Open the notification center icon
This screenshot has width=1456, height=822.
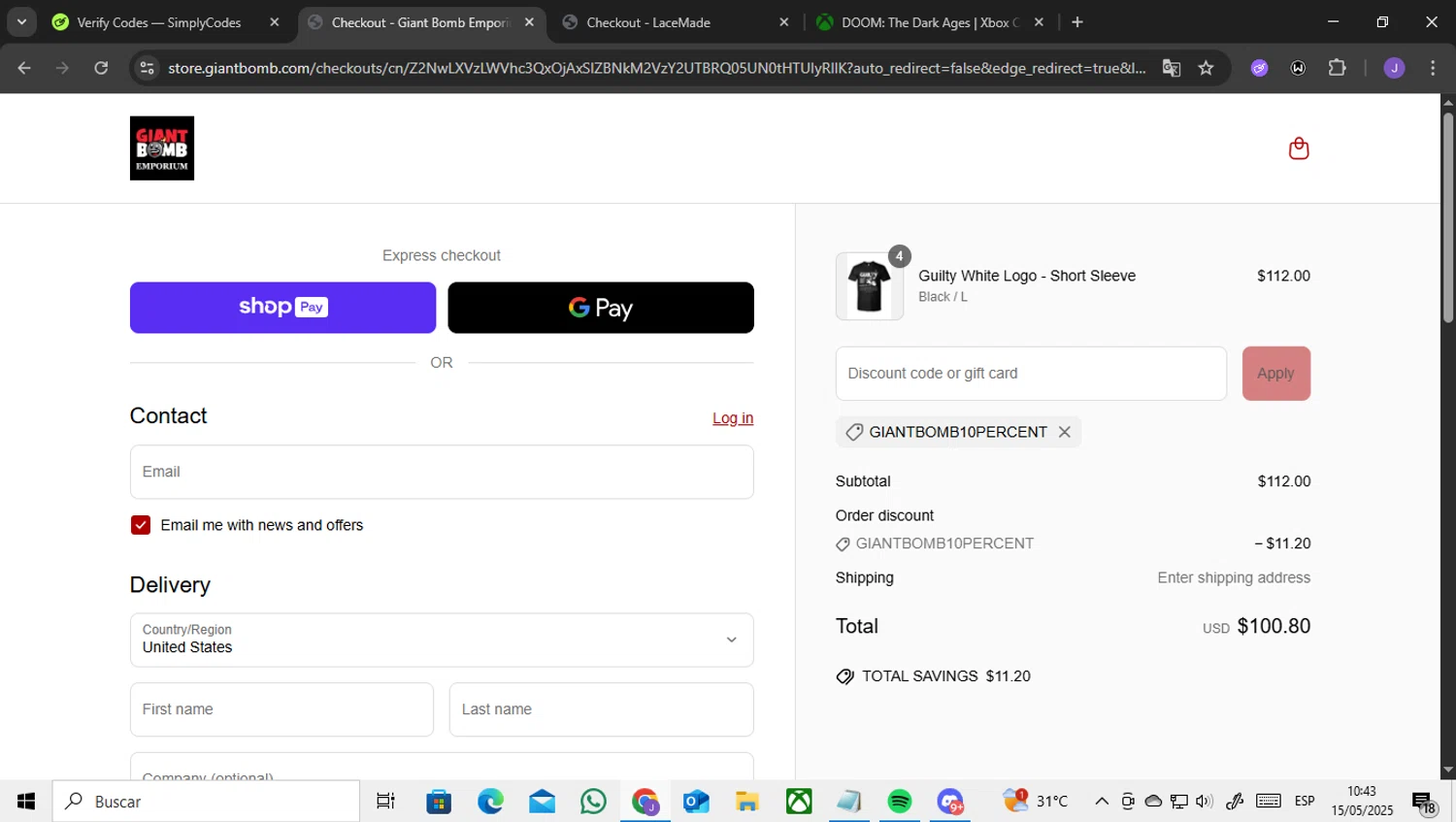point(1424,803)
